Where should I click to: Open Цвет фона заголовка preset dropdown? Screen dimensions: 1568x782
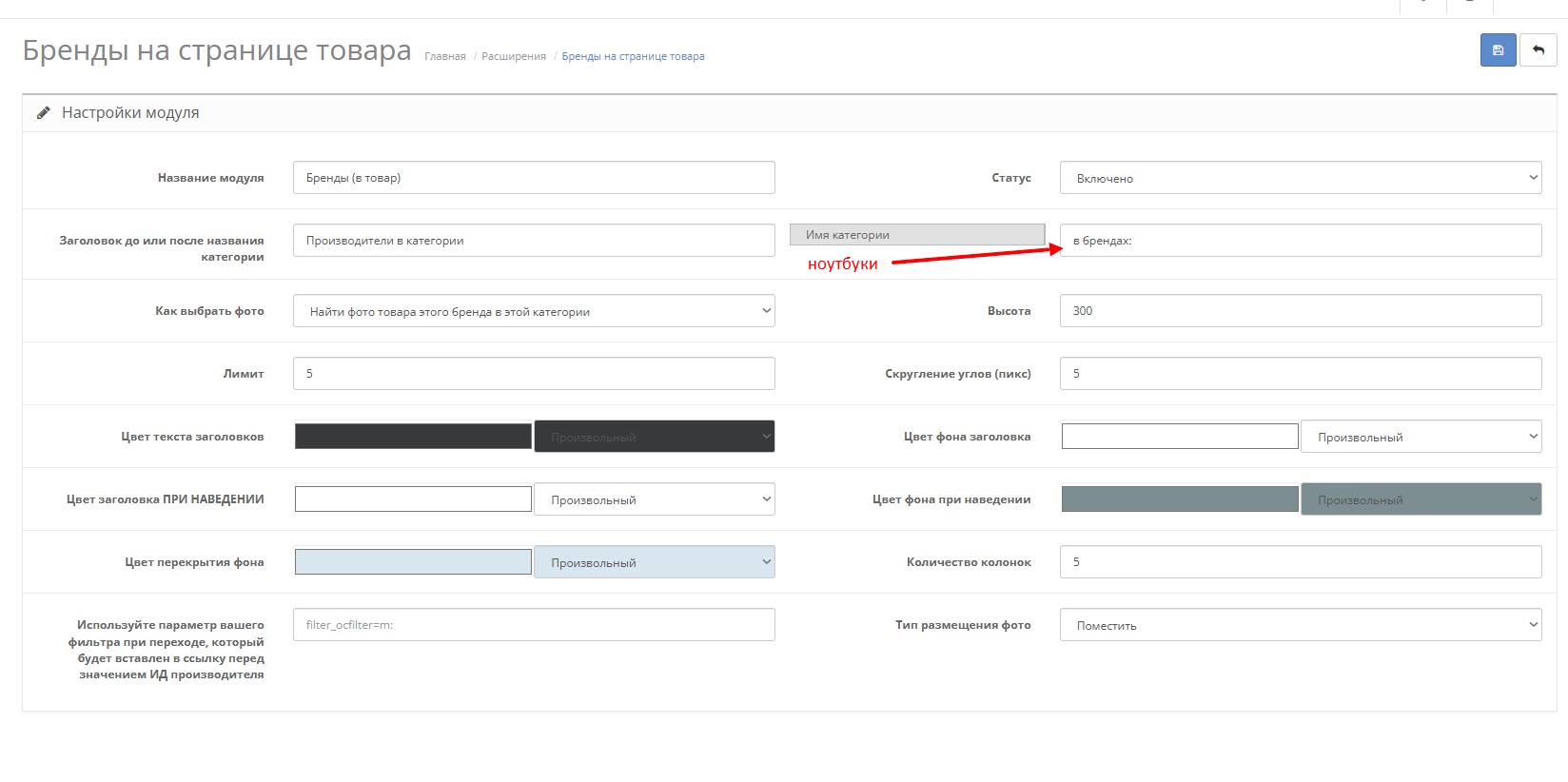[x=1421, y=437]
